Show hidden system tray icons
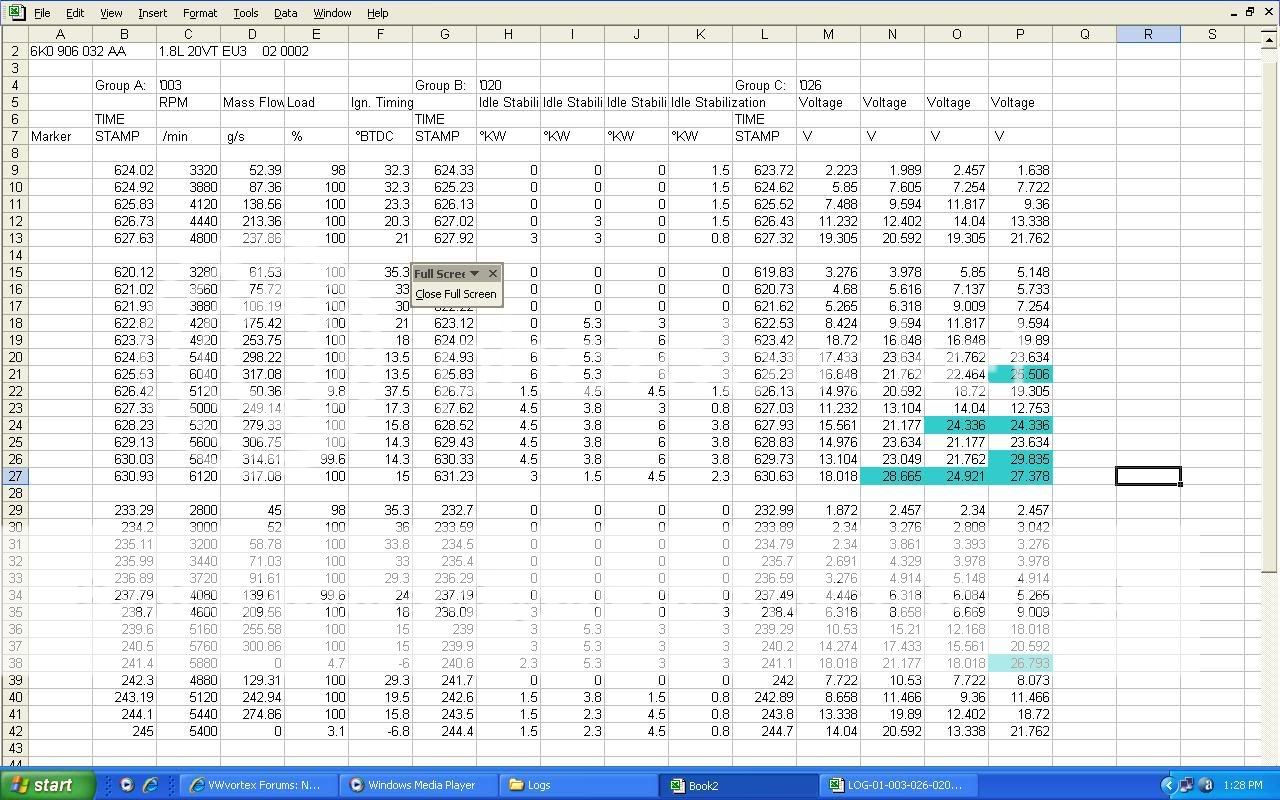The image size is (1280, 800). point(1168,785)
